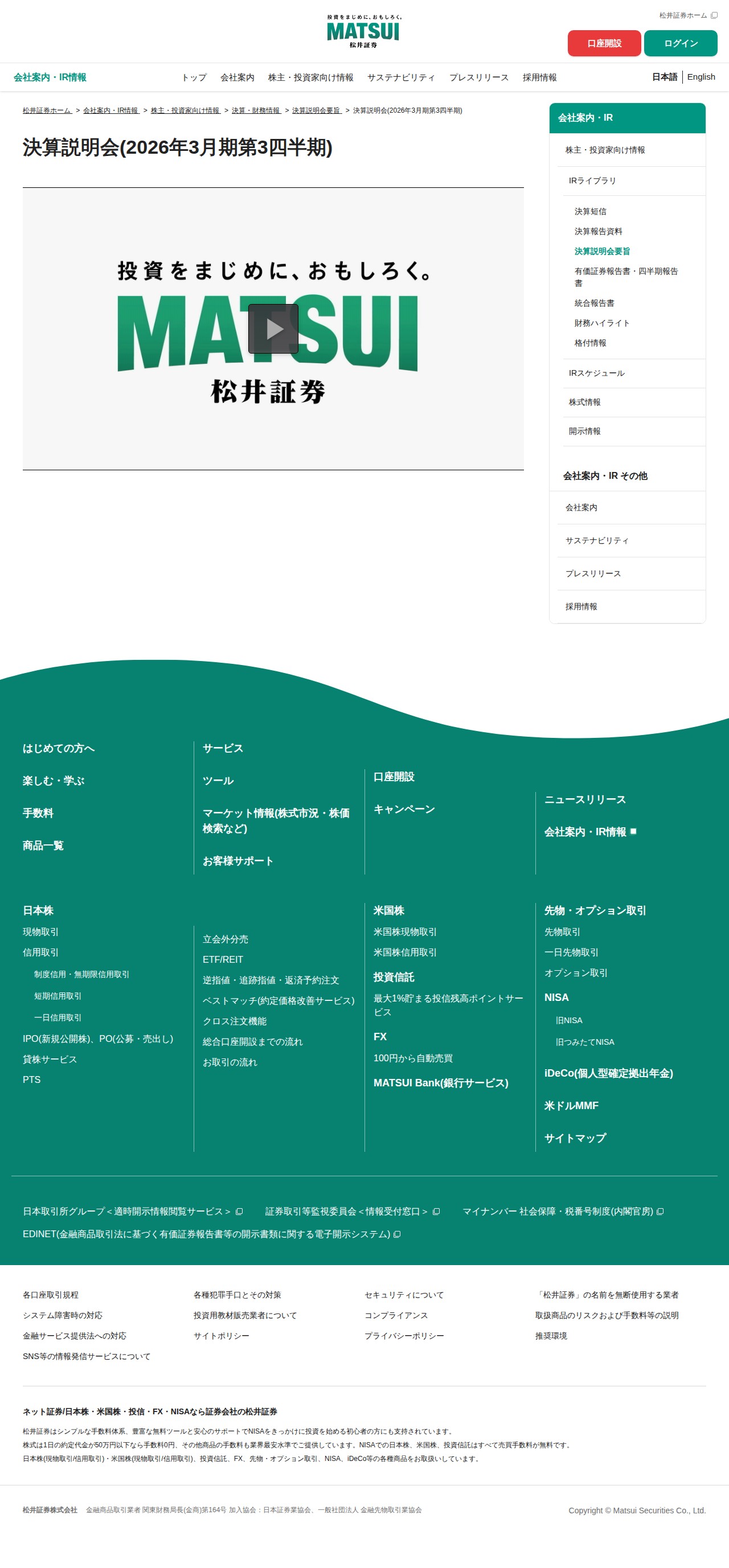Click お客様サポート footer link
Screen dimensions: 729x1568
pyautogui.click(x=238, y=861)
